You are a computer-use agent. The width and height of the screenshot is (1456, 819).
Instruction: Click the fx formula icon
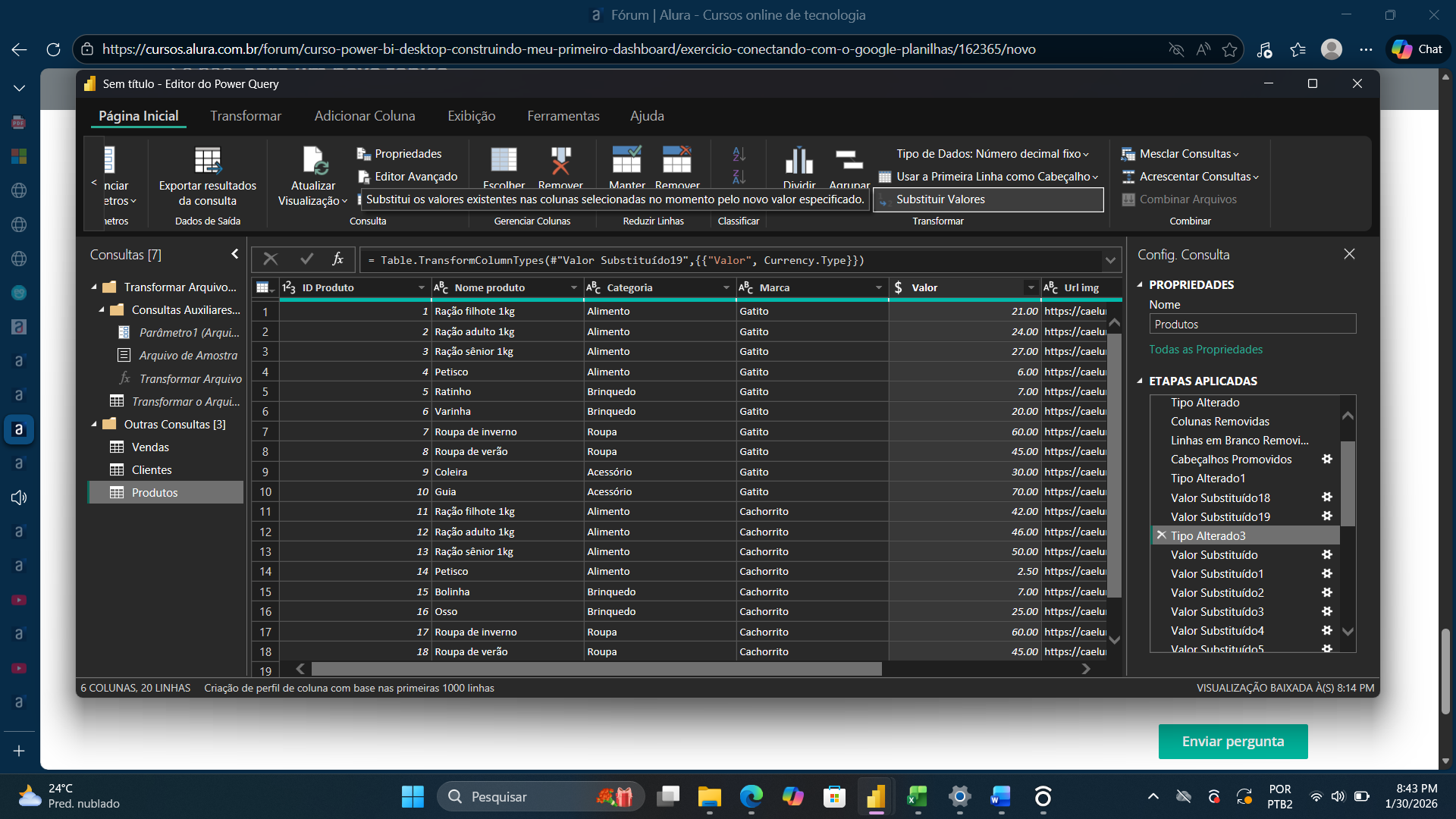click(x=338, y=259)
